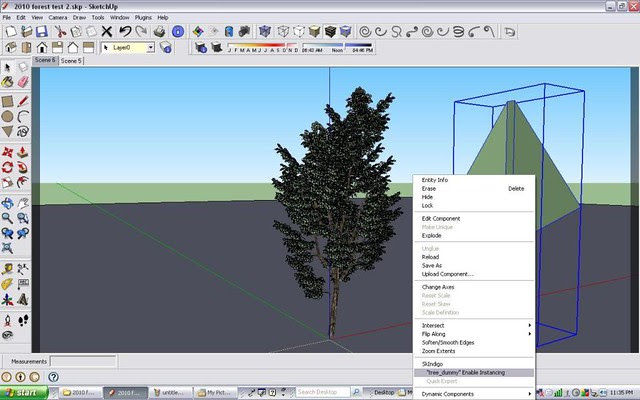Viewport: 640px width, 400px height.
Task: Open the My Pict... taskbar button
Action: click(214, 393)
